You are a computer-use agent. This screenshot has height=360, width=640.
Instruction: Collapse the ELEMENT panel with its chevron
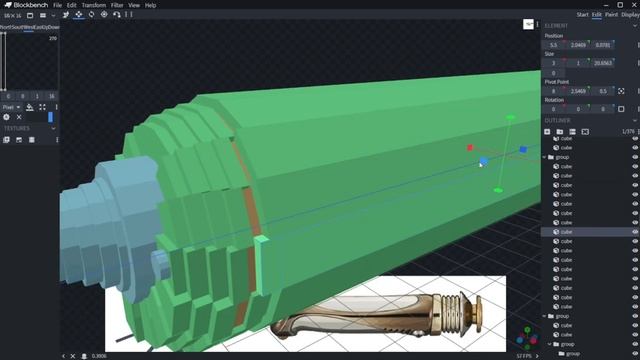[635, 26]
